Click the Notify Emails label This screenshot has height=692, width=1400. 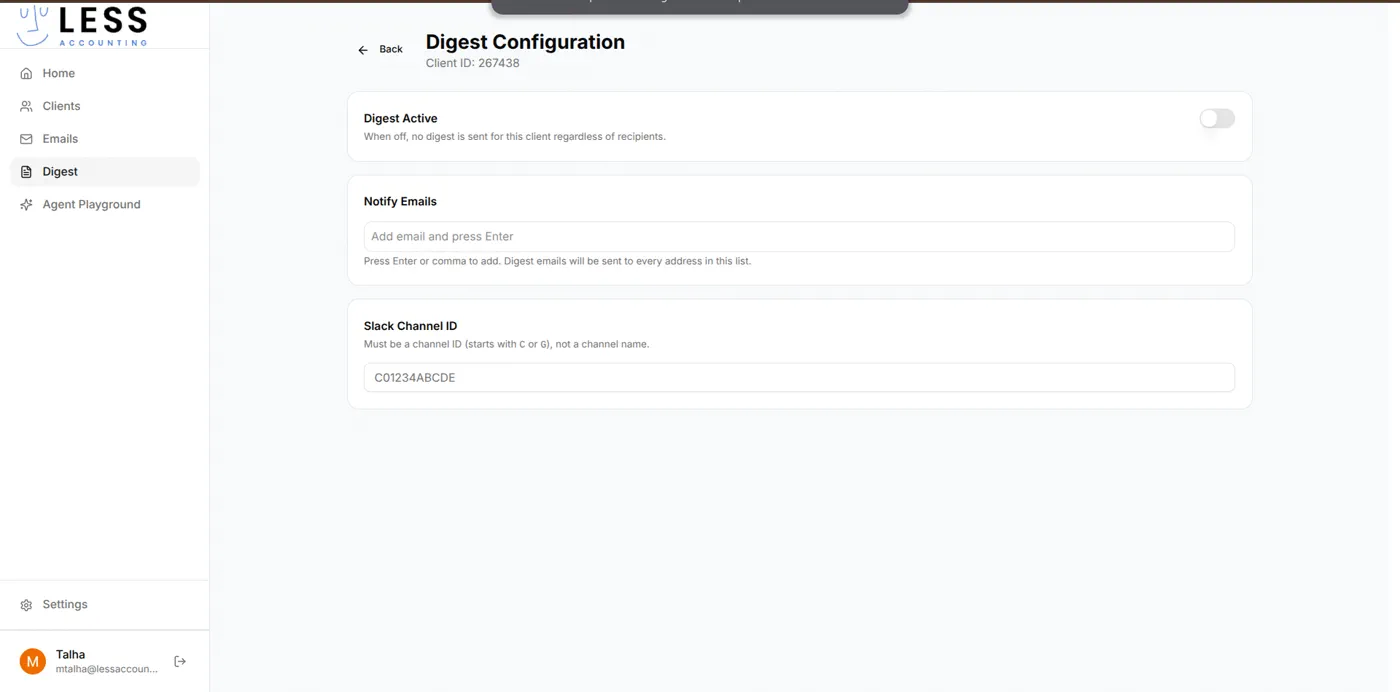pos(400,201)
